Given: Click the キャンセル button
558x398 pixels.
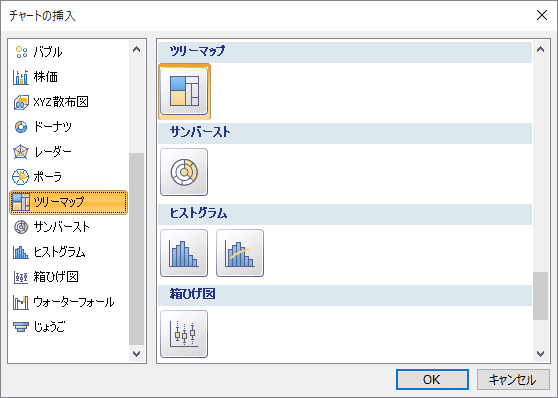Looking at the screenshot, I should click(x=513, y=379).
